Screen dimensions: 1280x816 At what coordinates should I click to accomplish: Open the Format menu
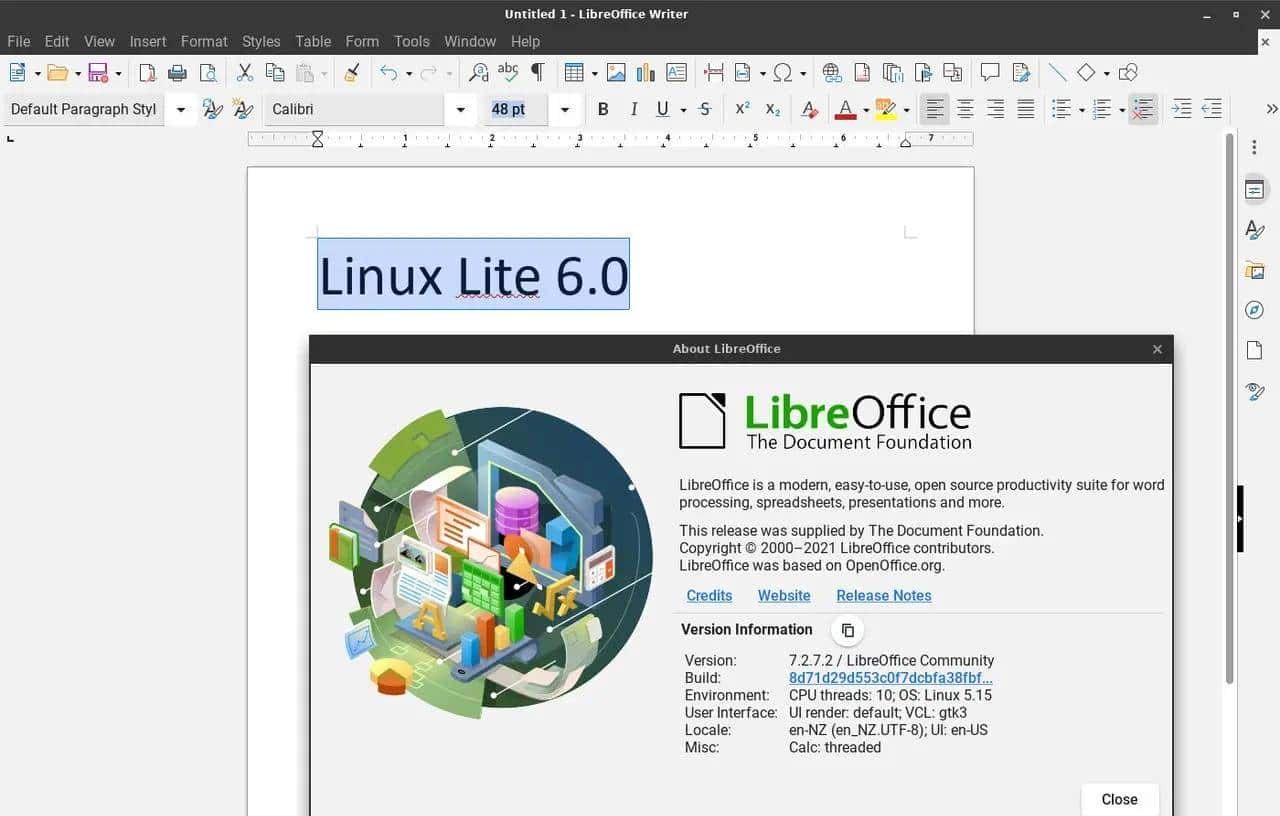(204, 41)
